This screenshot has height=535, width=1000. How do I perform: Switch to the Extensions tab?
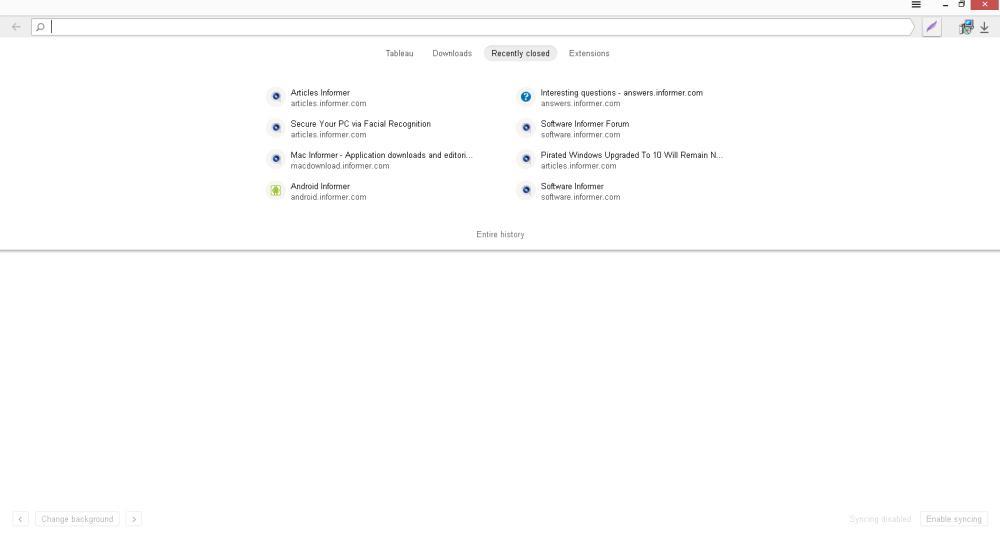589,54
